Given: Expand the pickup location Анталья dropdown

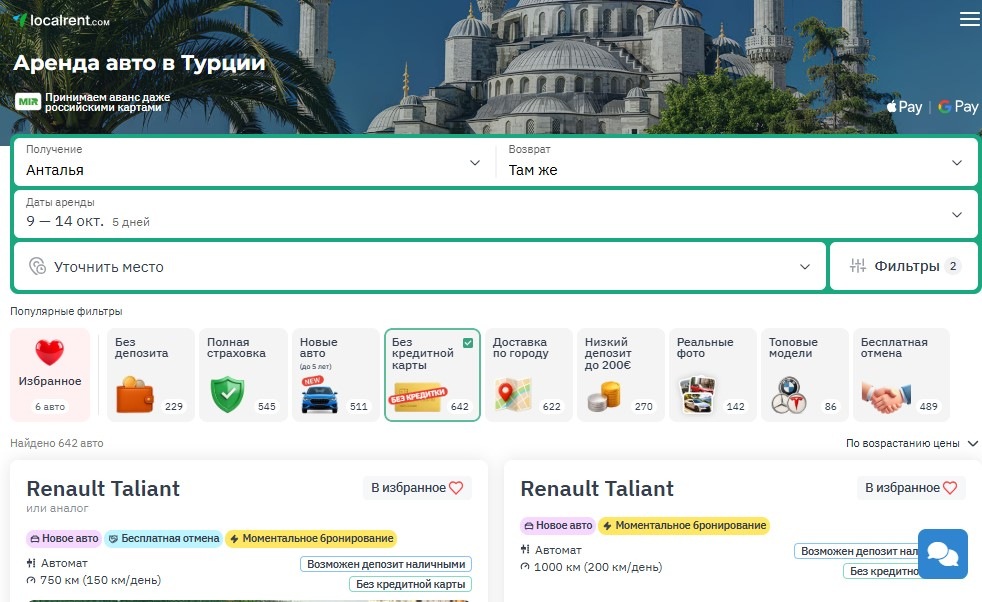Looking at the screenshot, I should coord(254,162).
